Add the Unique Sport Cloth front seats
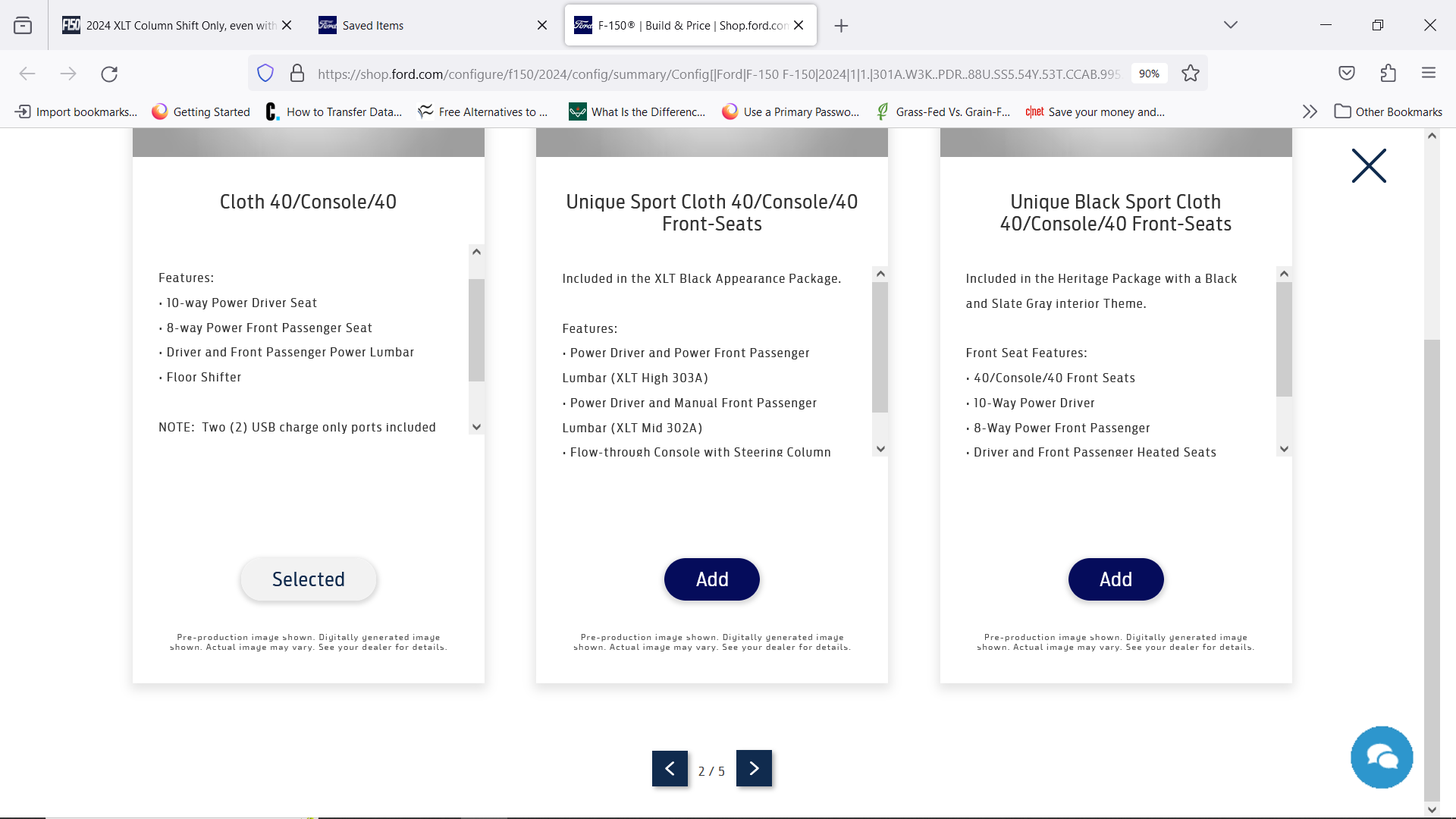The image size is (1456, 819). tap(711, 579)
